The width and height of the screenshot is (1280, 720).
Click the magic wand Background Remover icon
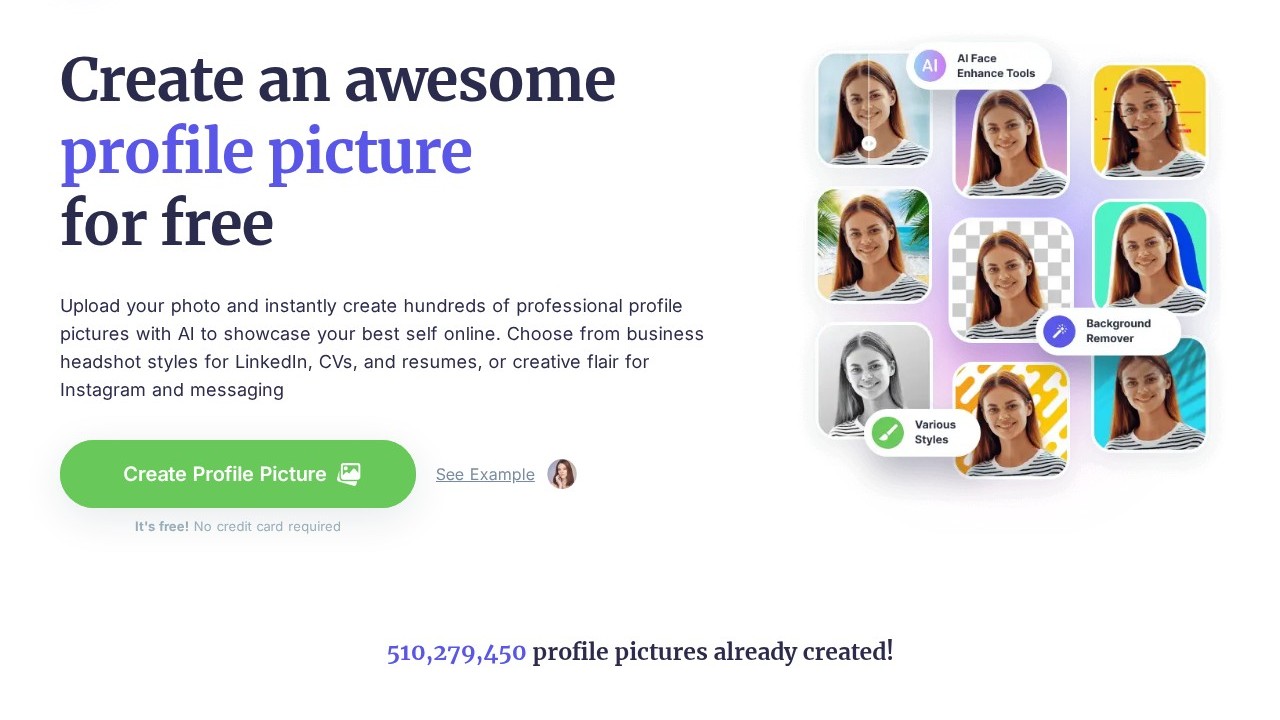pyautogui.click(x=1059, y=331)
